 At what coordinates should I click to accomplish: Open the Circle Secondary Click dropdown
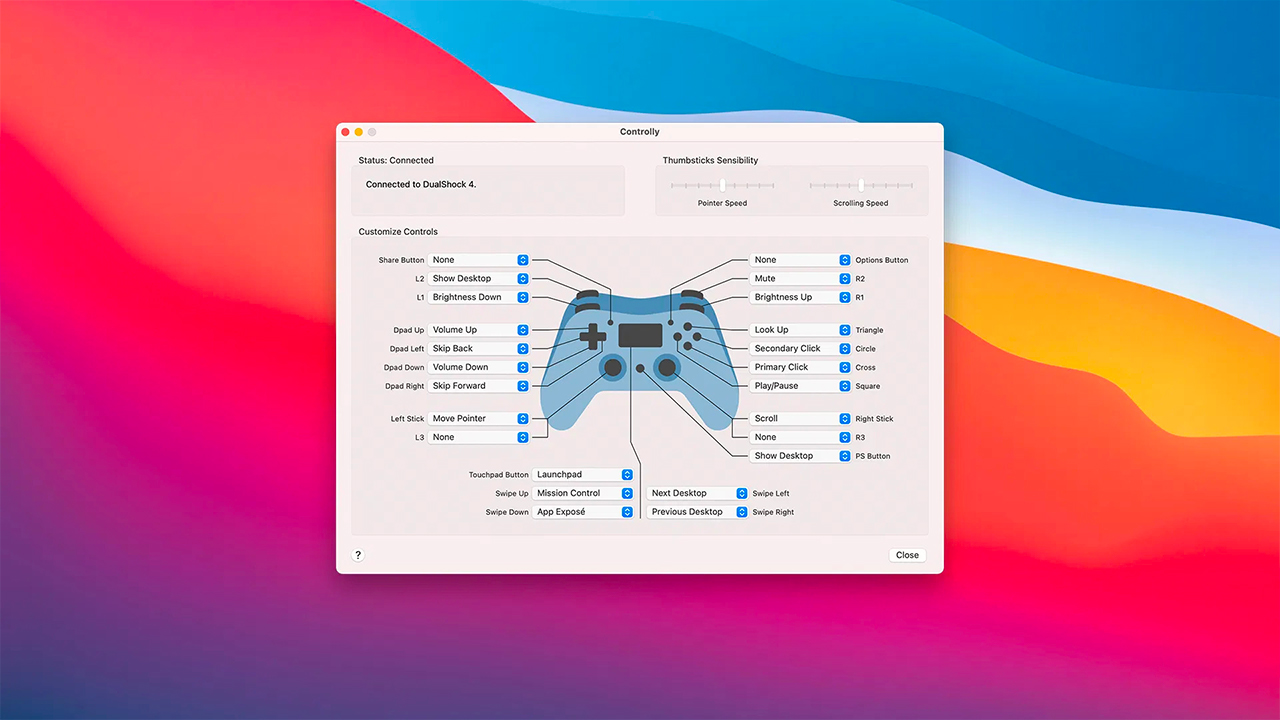pyautogui.click(x=801, y=349)
